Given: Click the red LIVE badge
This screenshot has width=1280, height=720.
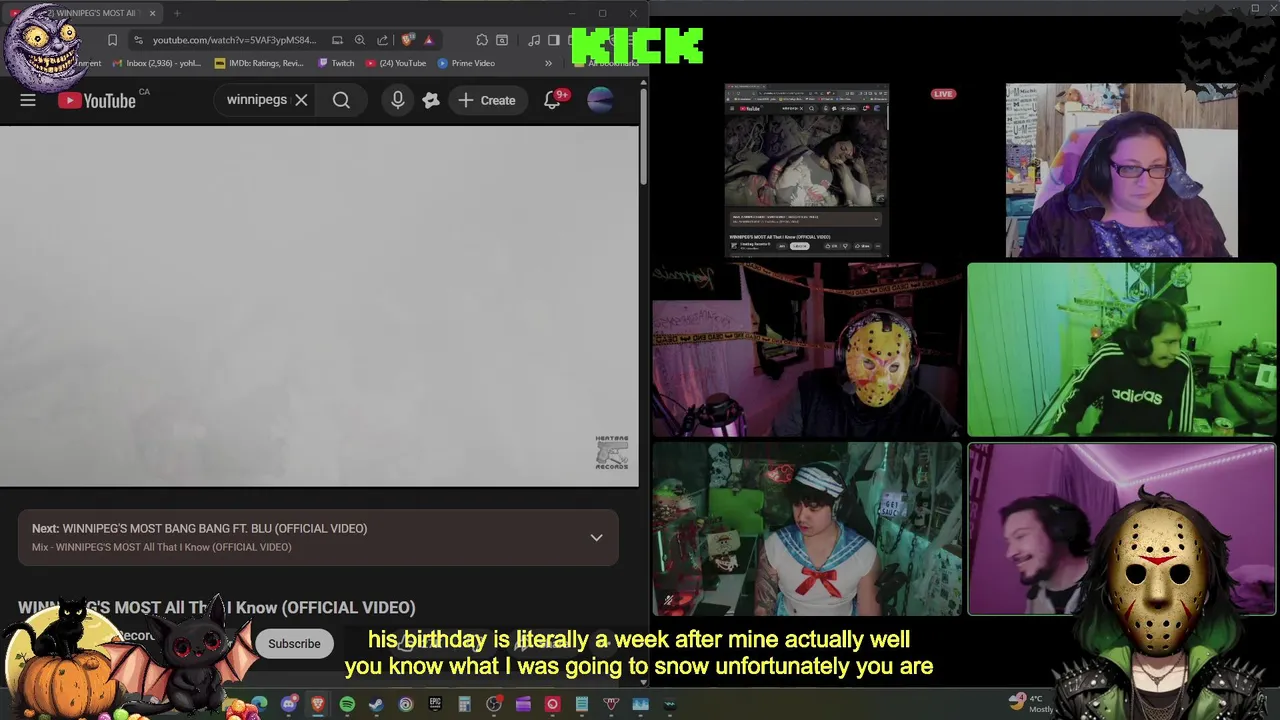Looking at the screenshot, I should point(943,94).
